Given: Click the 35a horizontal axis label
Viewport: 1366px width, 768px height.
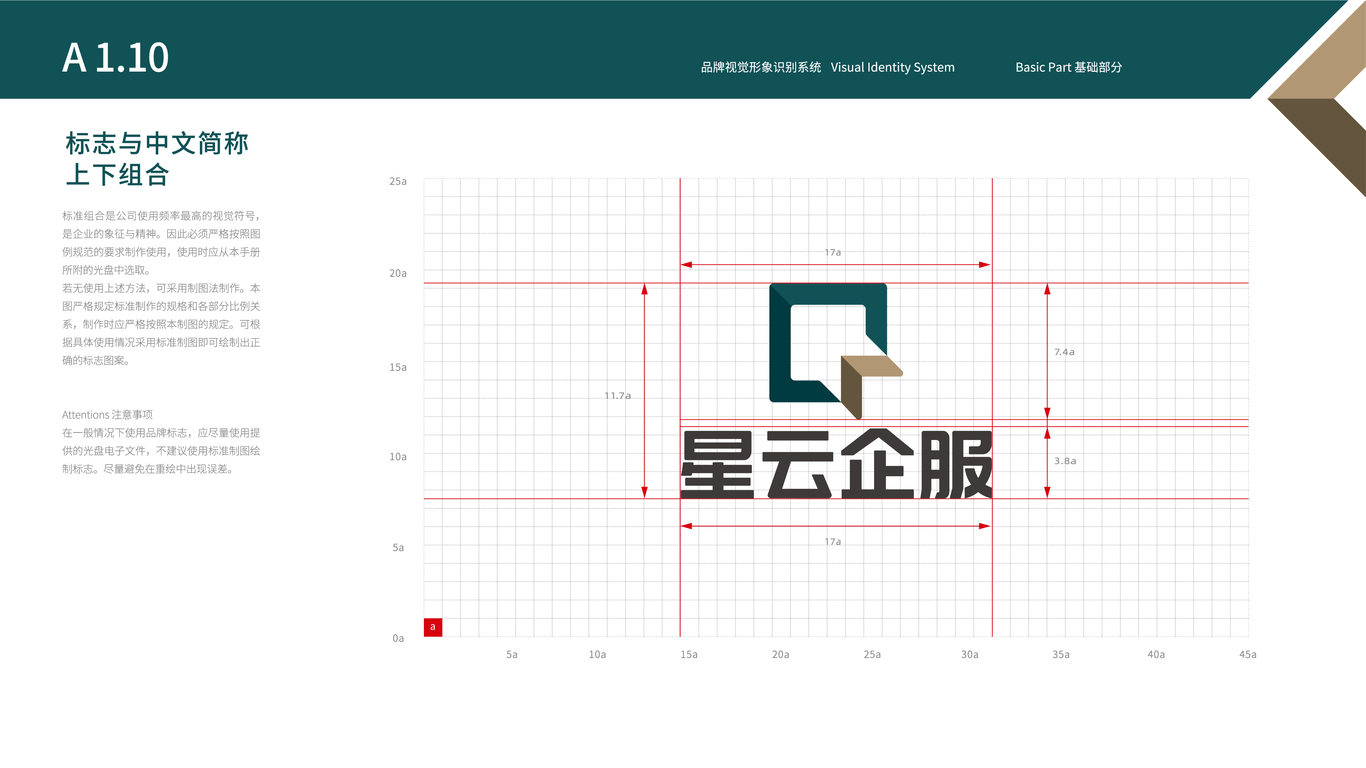Looking at the screenshot, I should (1061, 654).
